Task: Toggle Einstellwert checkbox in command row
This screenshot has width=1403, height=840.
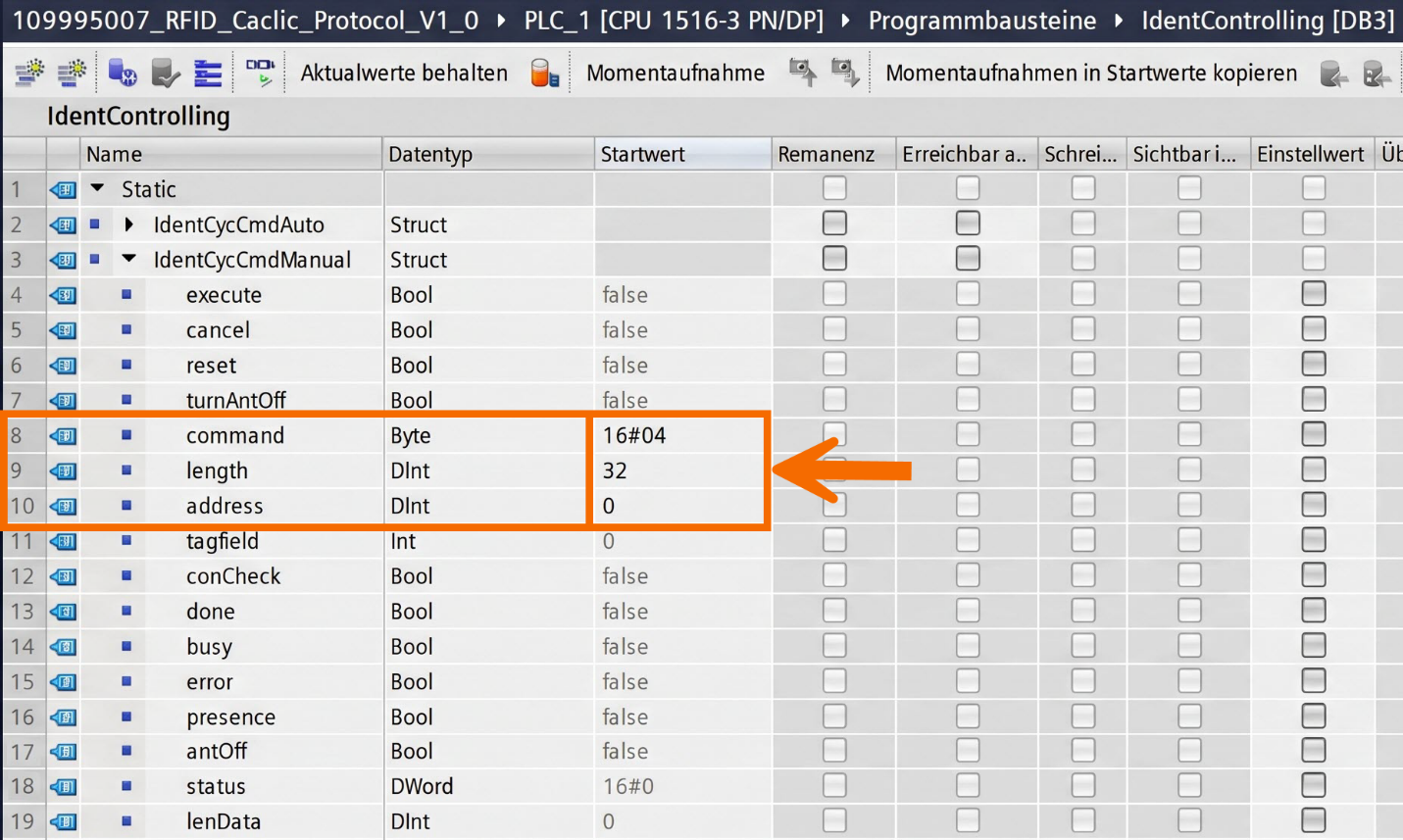Action: tap(1314, 434)
